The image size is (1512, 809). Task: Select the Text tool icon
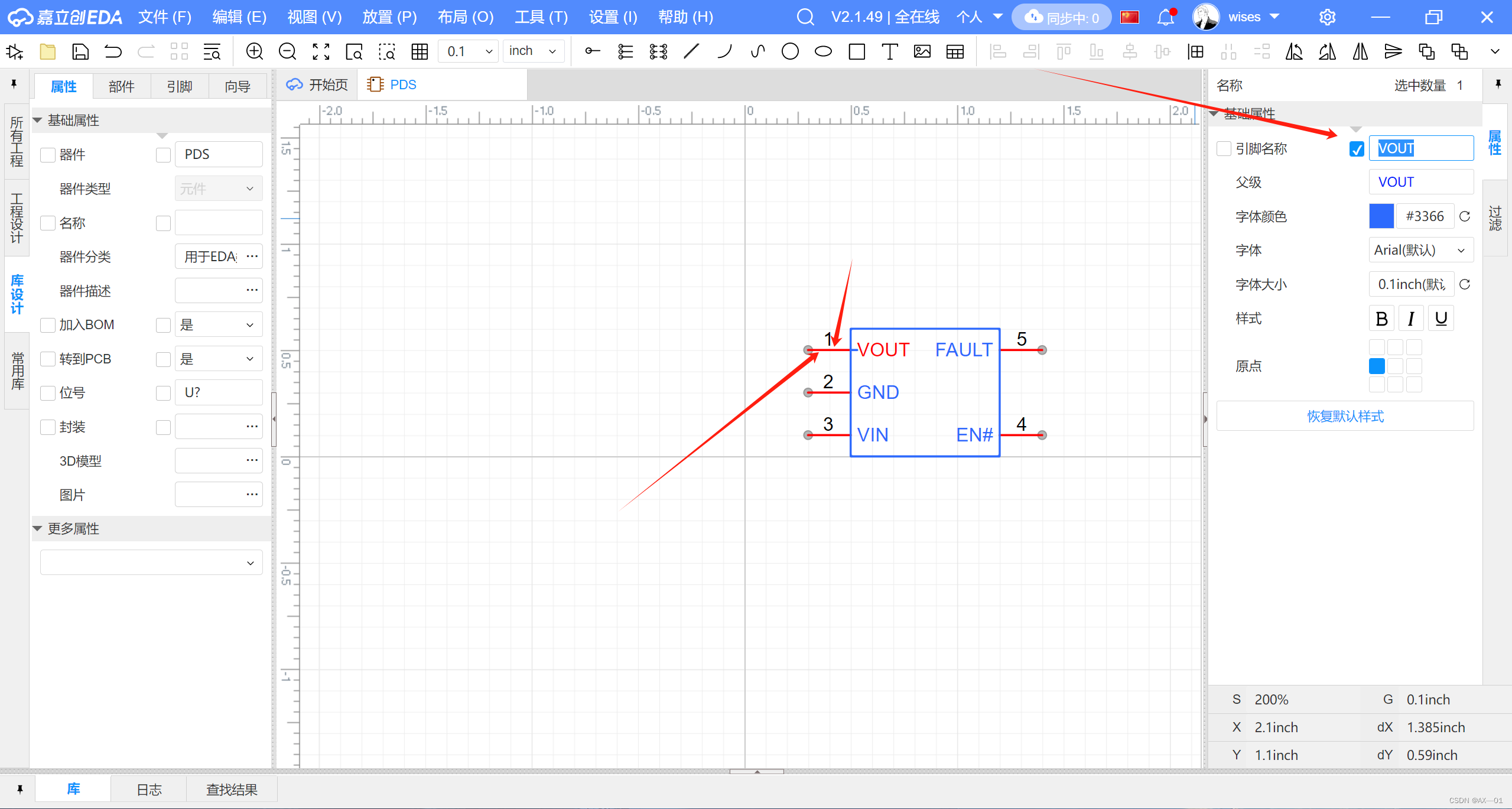(x=889, y=51)
